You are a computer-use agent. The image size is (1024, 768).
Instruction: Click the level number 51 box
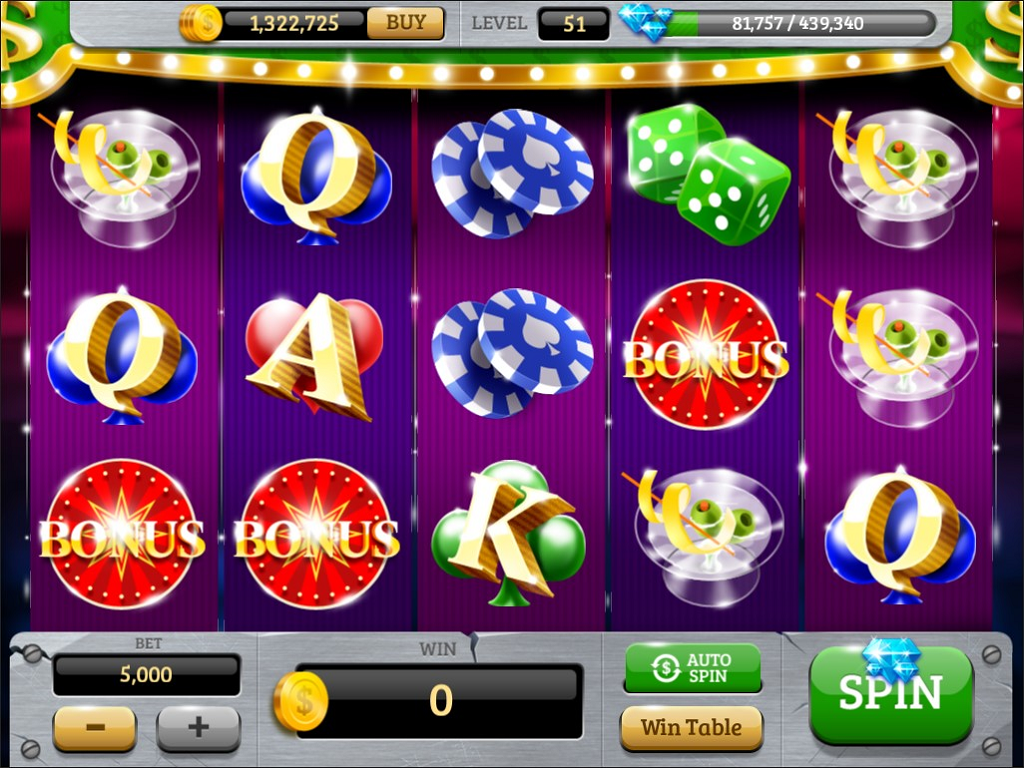tap(574, 24)
